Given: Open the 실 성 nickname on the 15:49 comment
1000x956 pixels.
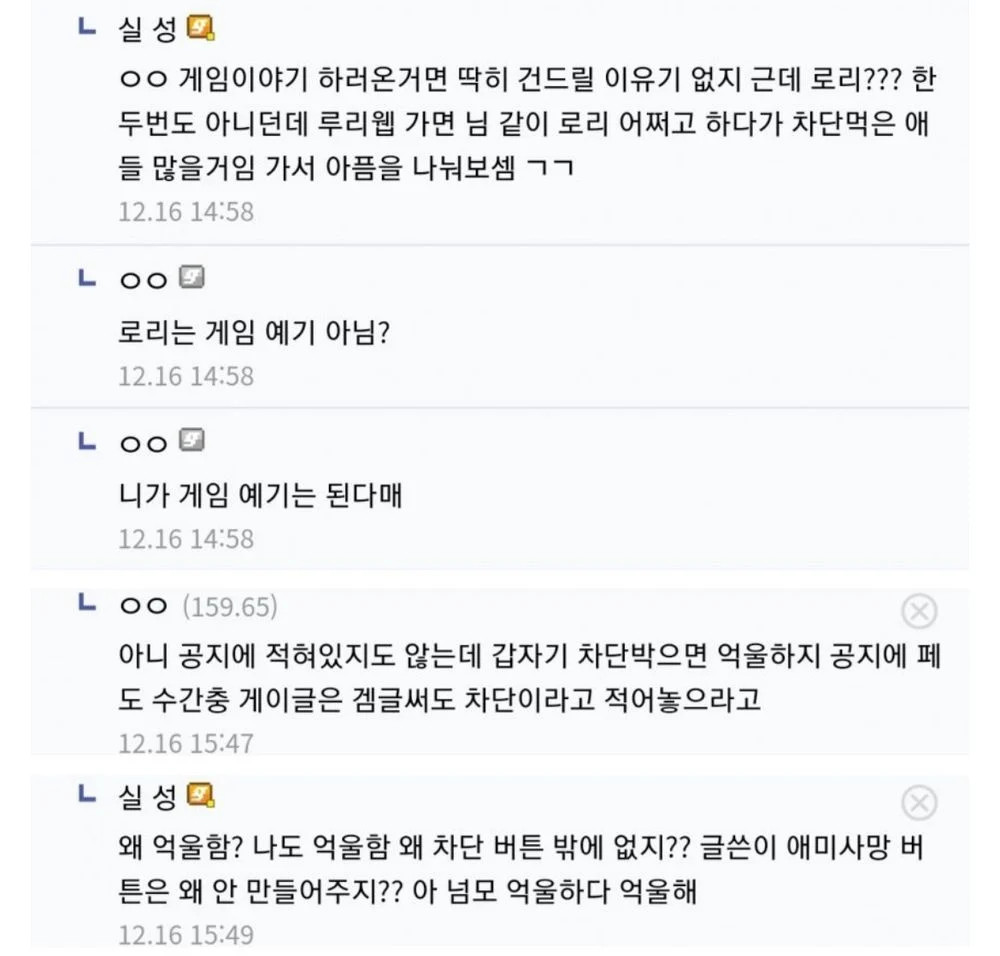Looking at the screenshot, I should [147, 796].
